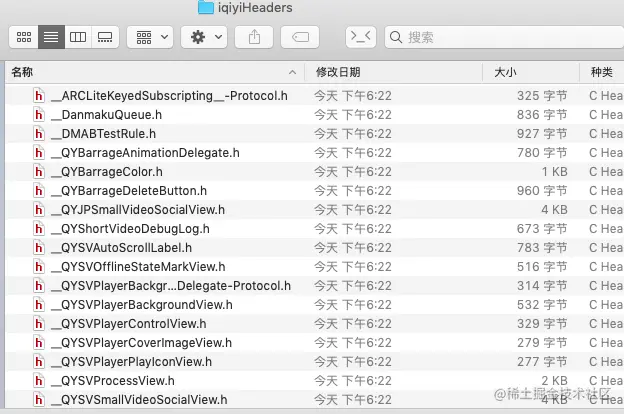Click header file icon of __QYBarrageAnimationDelegate.h
624x414 pixels.
click(x=39, y=153)
